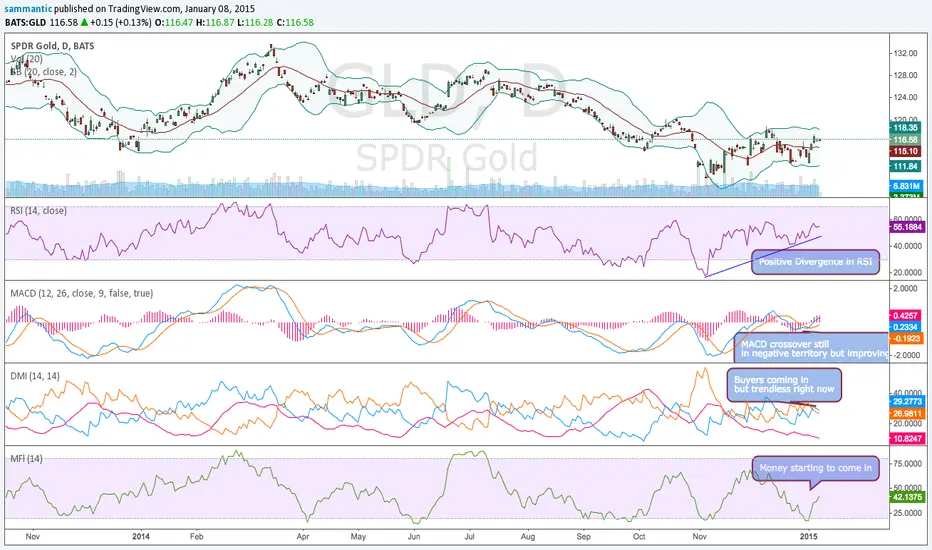Click the 26.9811 DMI value tag
Viewport: 932px width, 550px height.
point(907,414)
